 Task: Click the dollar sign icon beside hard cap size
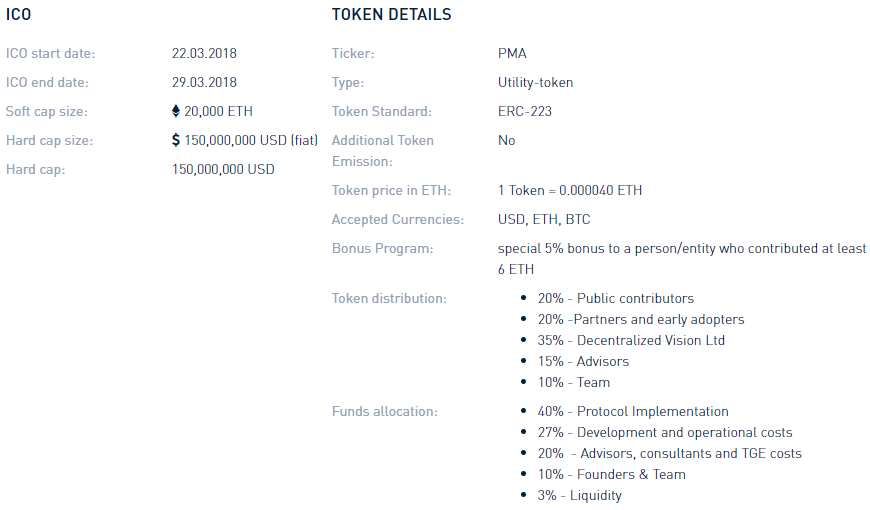point(176,140)
